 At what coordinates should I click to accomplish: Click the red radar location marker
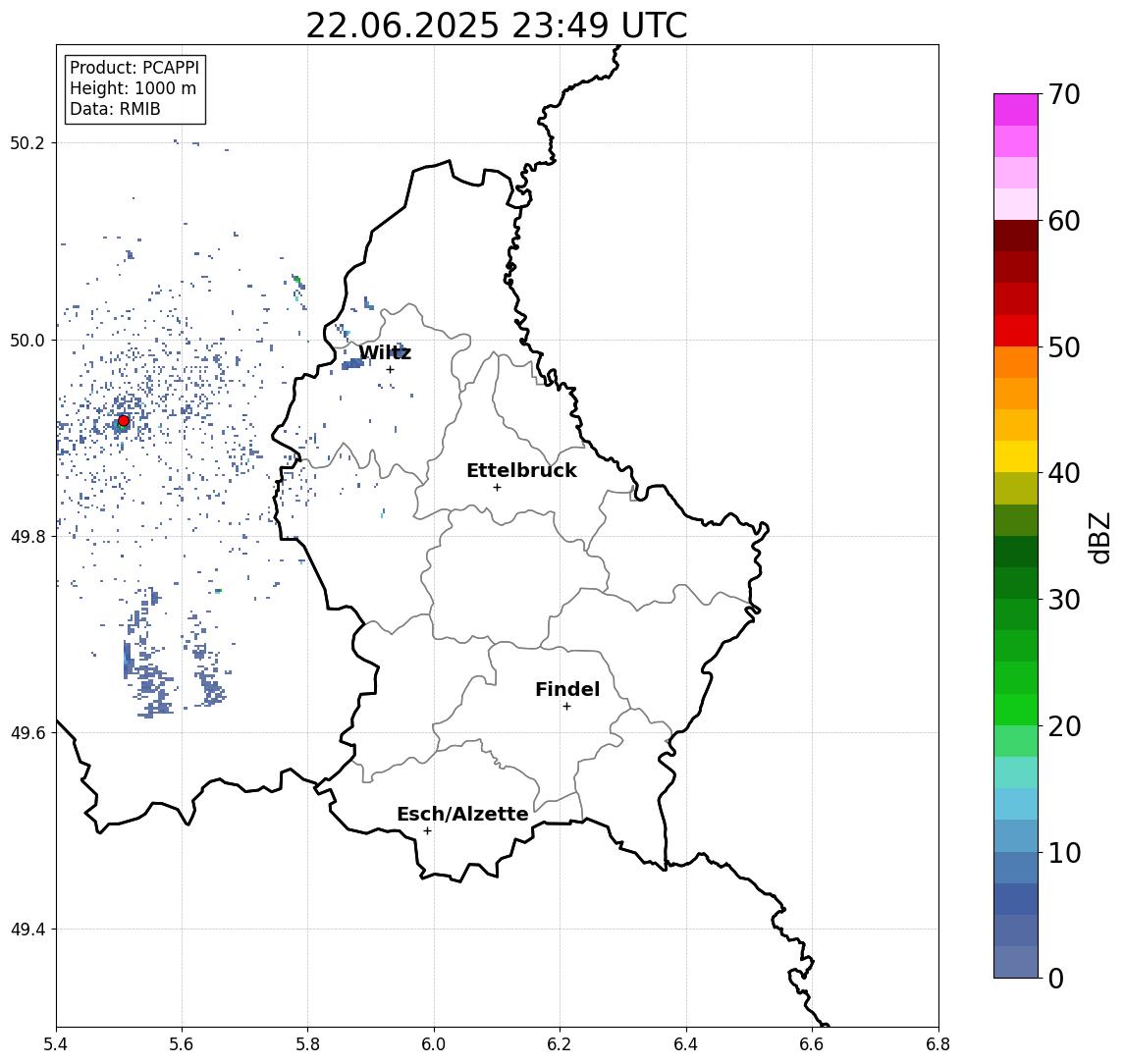124,421
